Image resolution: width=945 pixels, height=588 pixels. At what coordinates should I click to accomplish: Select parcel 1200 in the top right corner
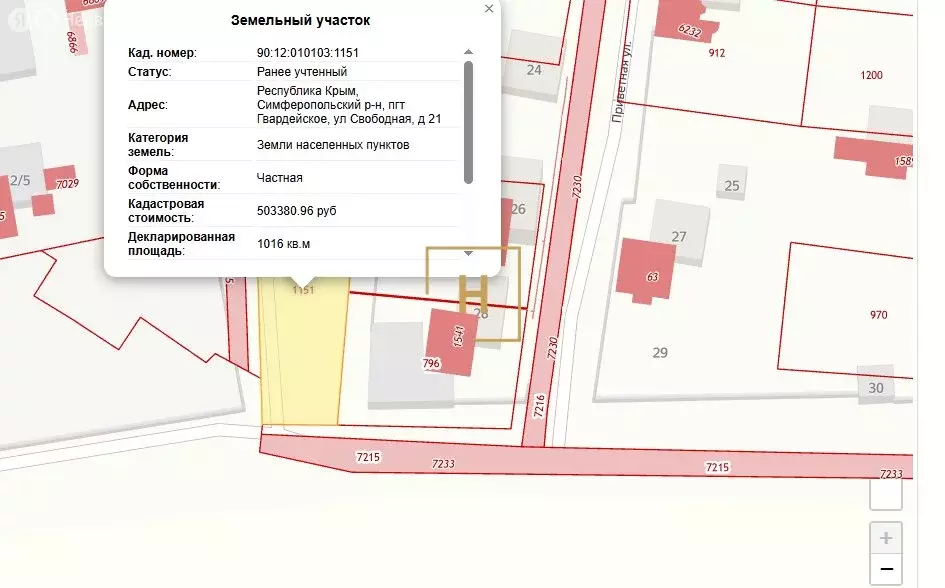871,75
